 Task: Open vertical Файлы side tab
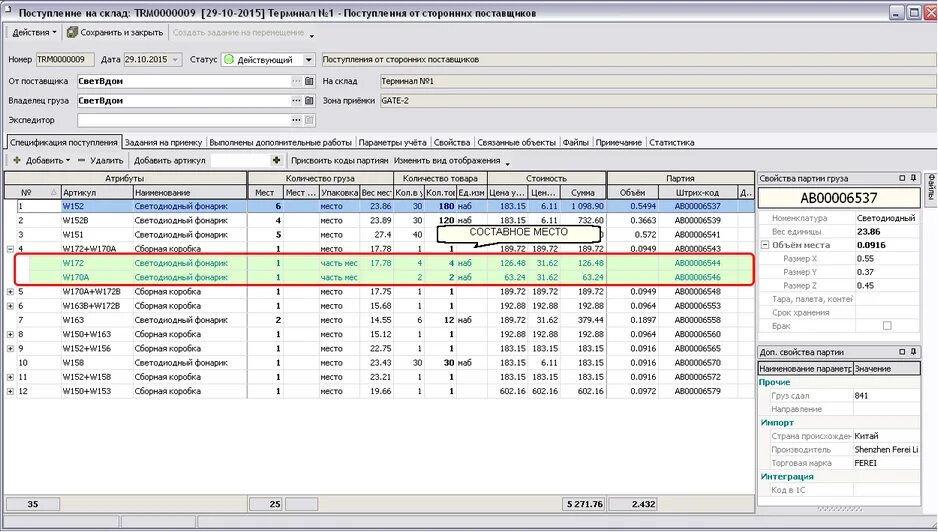pyautogui.click(x=931, y=189)
